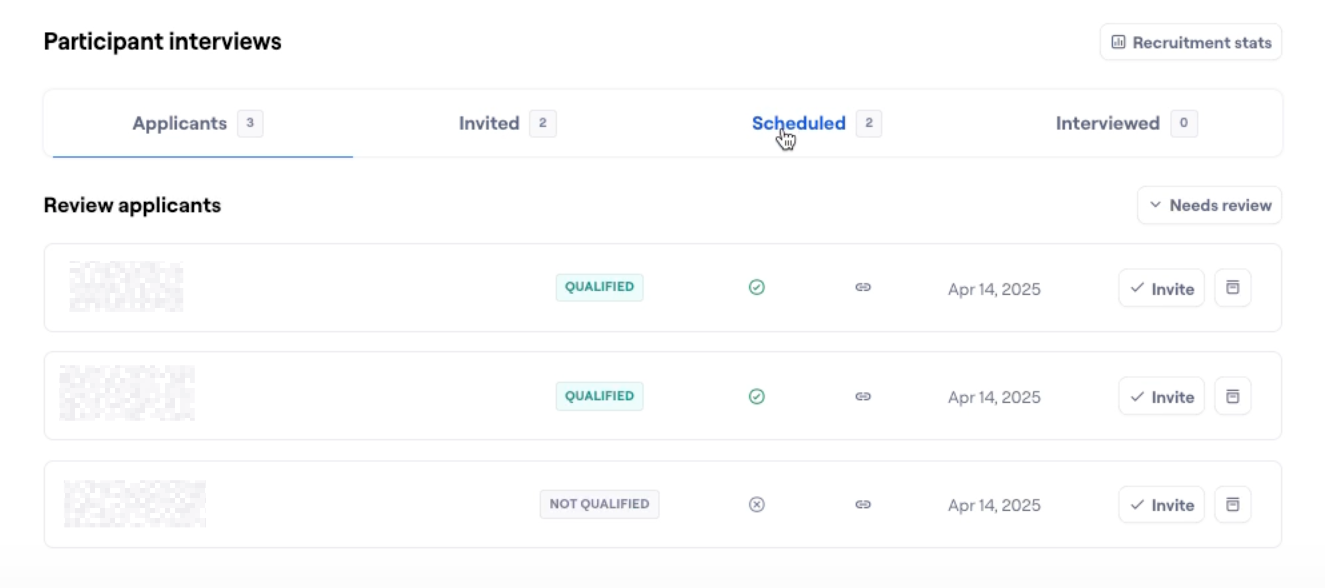This screenshot has height=588, width=1325.
Task: Click the first applicant's green check icon
Action: (x=757, y=288)
